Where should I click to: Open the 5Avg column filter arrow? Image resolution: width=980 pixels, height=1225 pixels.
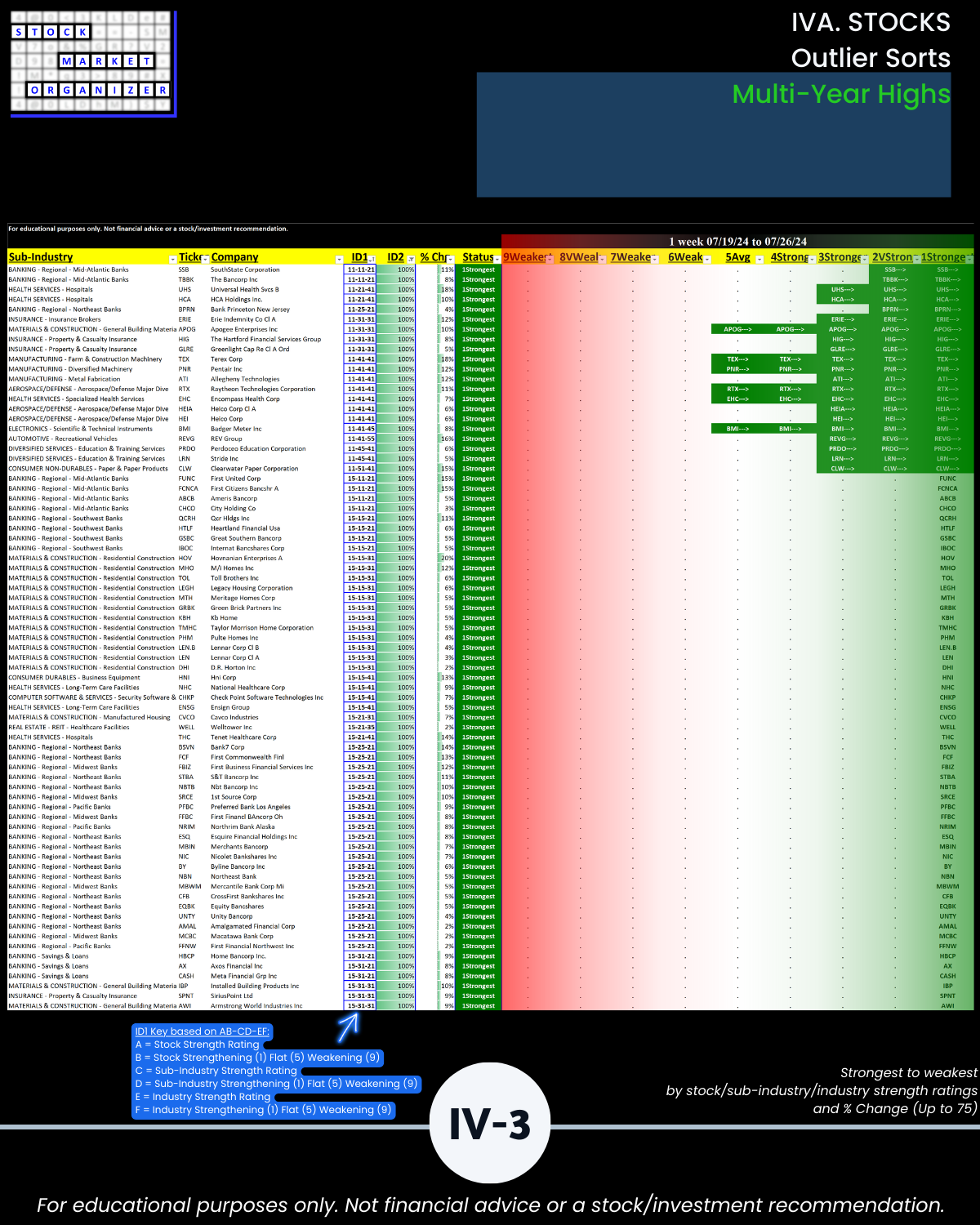759,259
